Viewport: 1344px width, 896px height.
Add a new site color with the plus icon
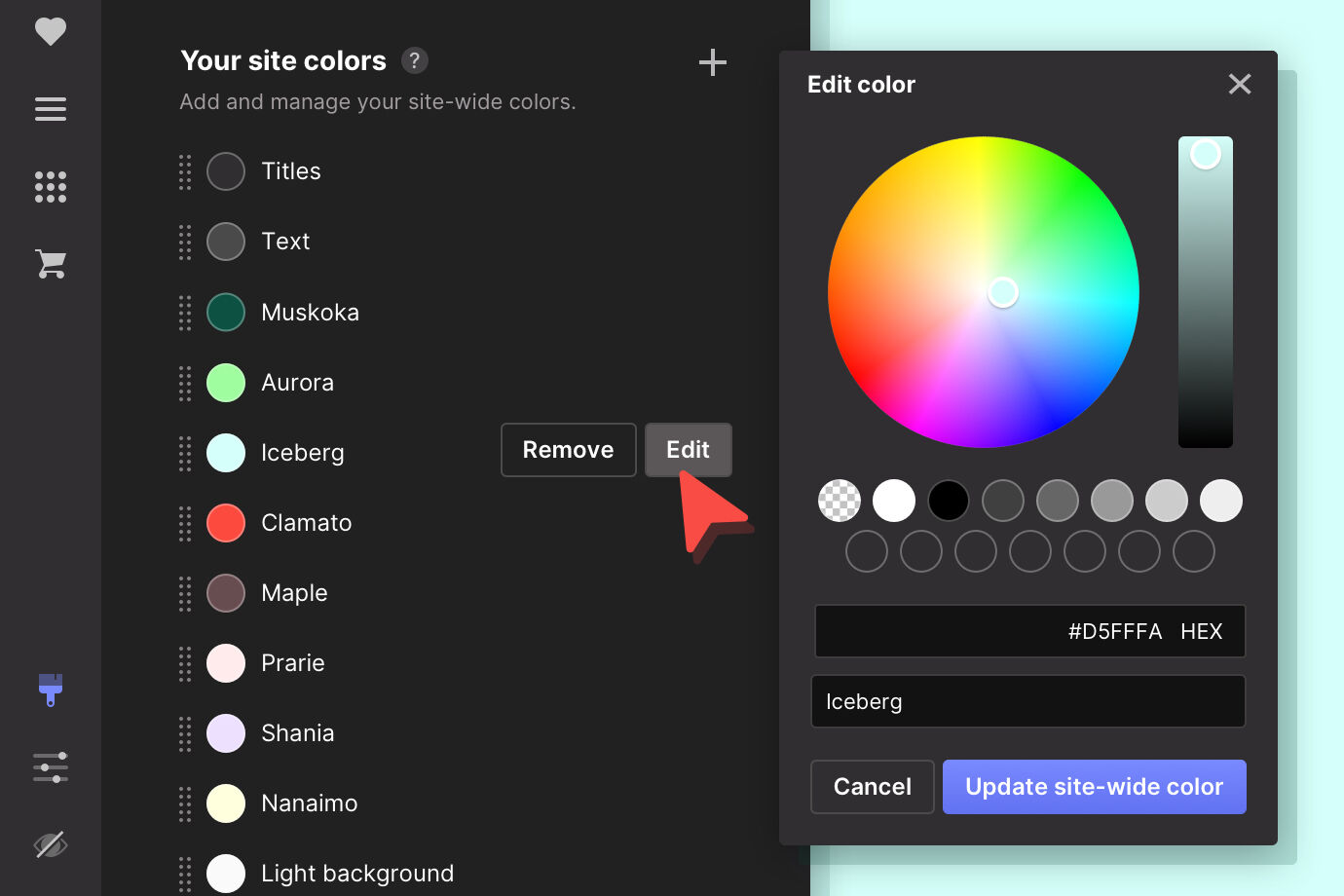coord(712,62)
